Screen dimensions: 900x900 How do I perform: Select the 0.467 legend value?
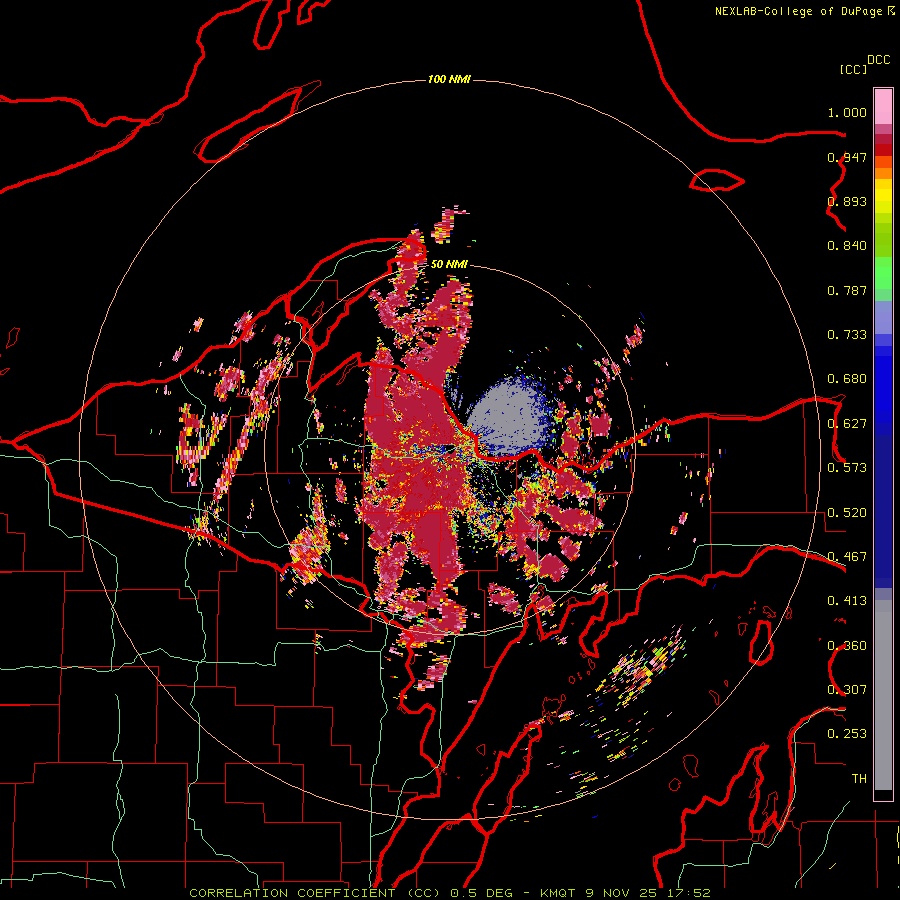click(847, 557)
